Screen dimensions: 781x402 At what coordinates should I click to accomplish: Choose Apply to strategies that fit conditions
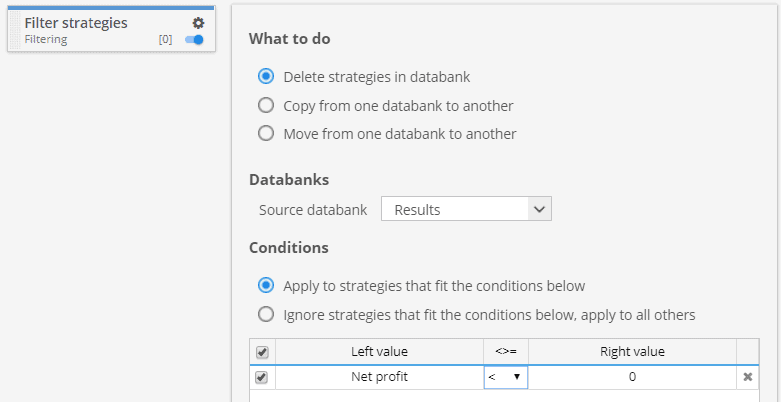266,286
